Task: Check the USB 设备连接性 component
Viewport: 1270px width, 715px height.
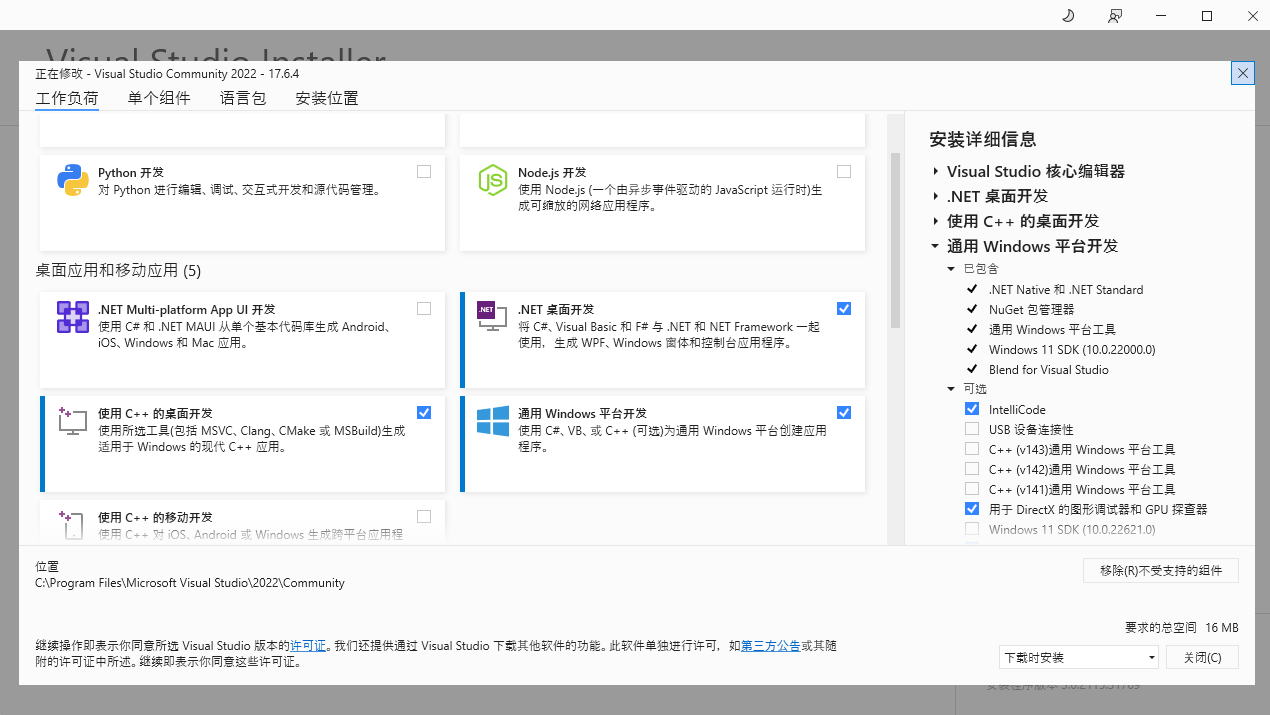Action: click(972, 429)
